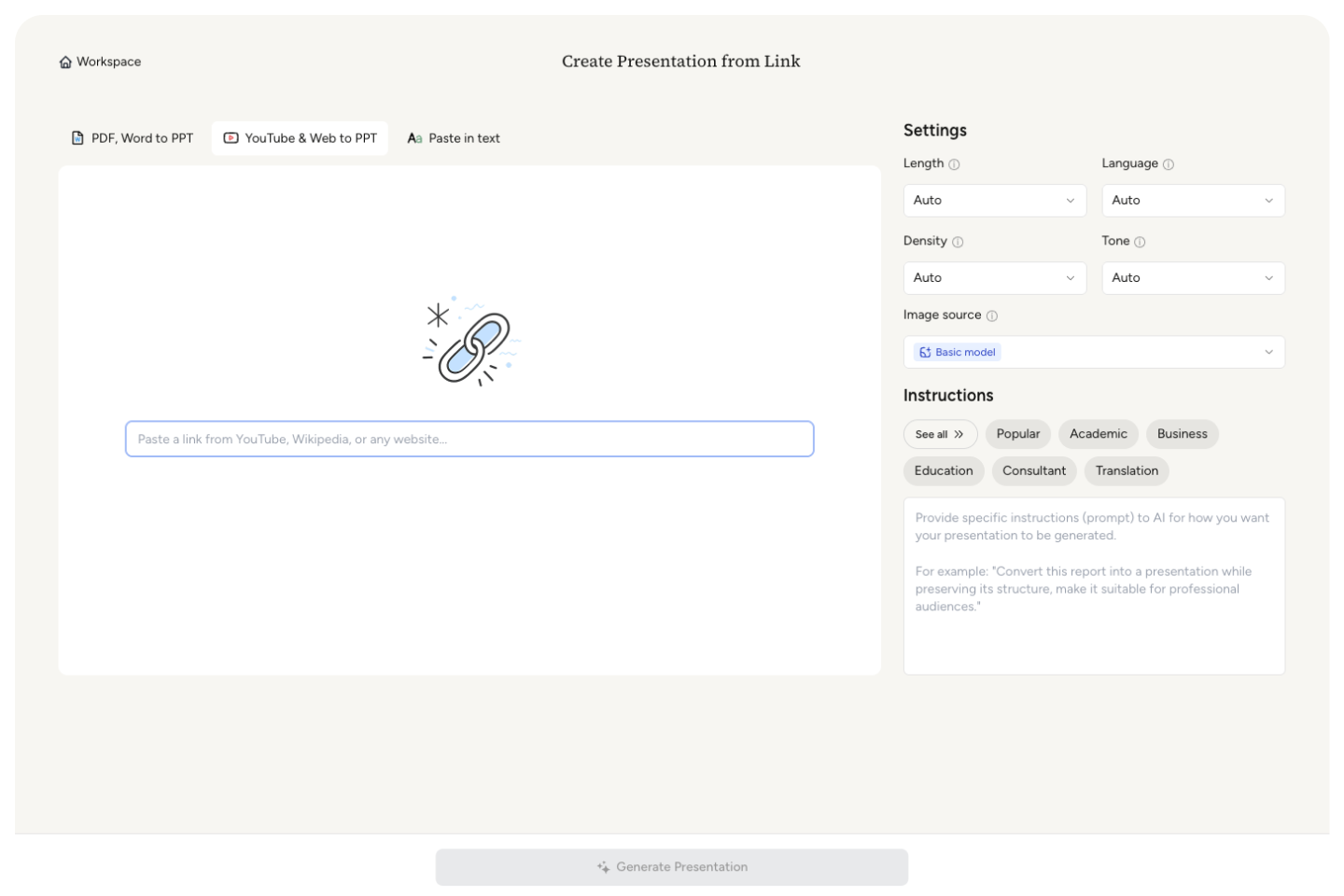Click the Language info icon
1344x896 pixels.
point(1169,164)
